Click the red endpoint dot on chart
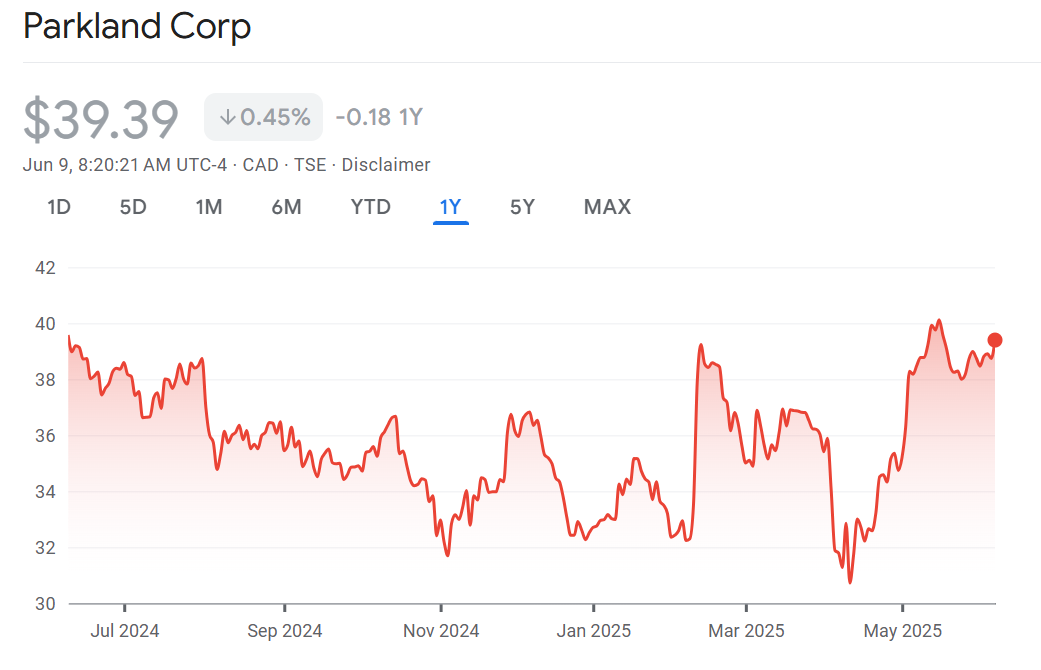The height and width of the screenshot is (670, 1041). pyautogui.click(x=994, y=340)
